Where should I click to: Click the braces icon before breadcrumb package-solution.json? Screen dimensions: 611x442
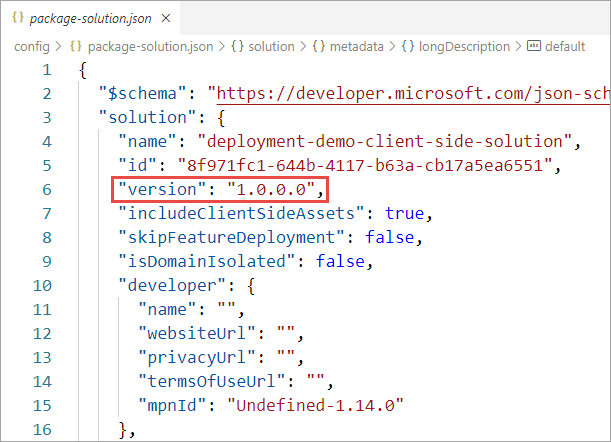76,46
